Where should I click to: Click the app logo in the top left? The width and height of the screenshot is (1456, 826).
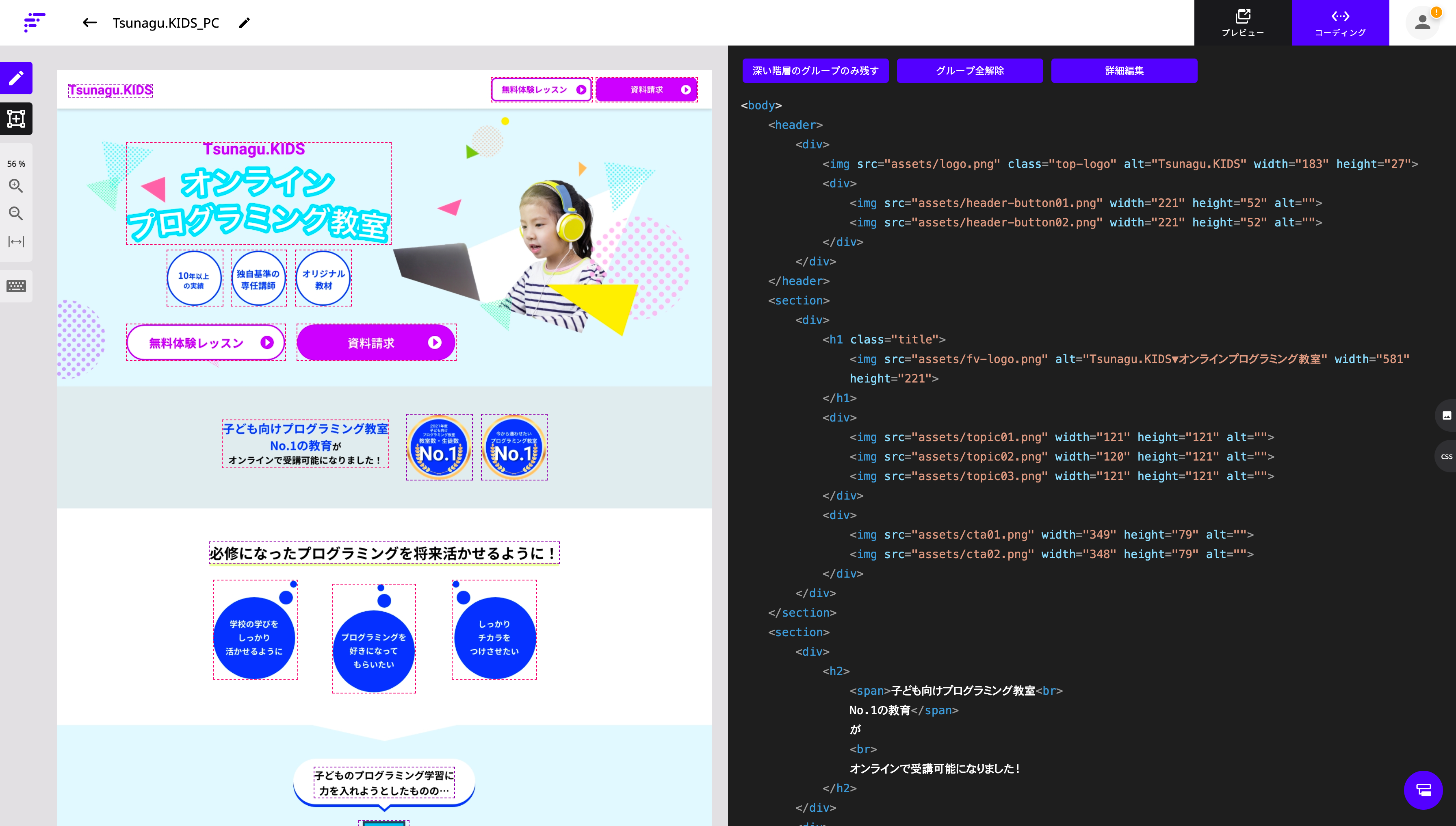(x=34, y=23)
